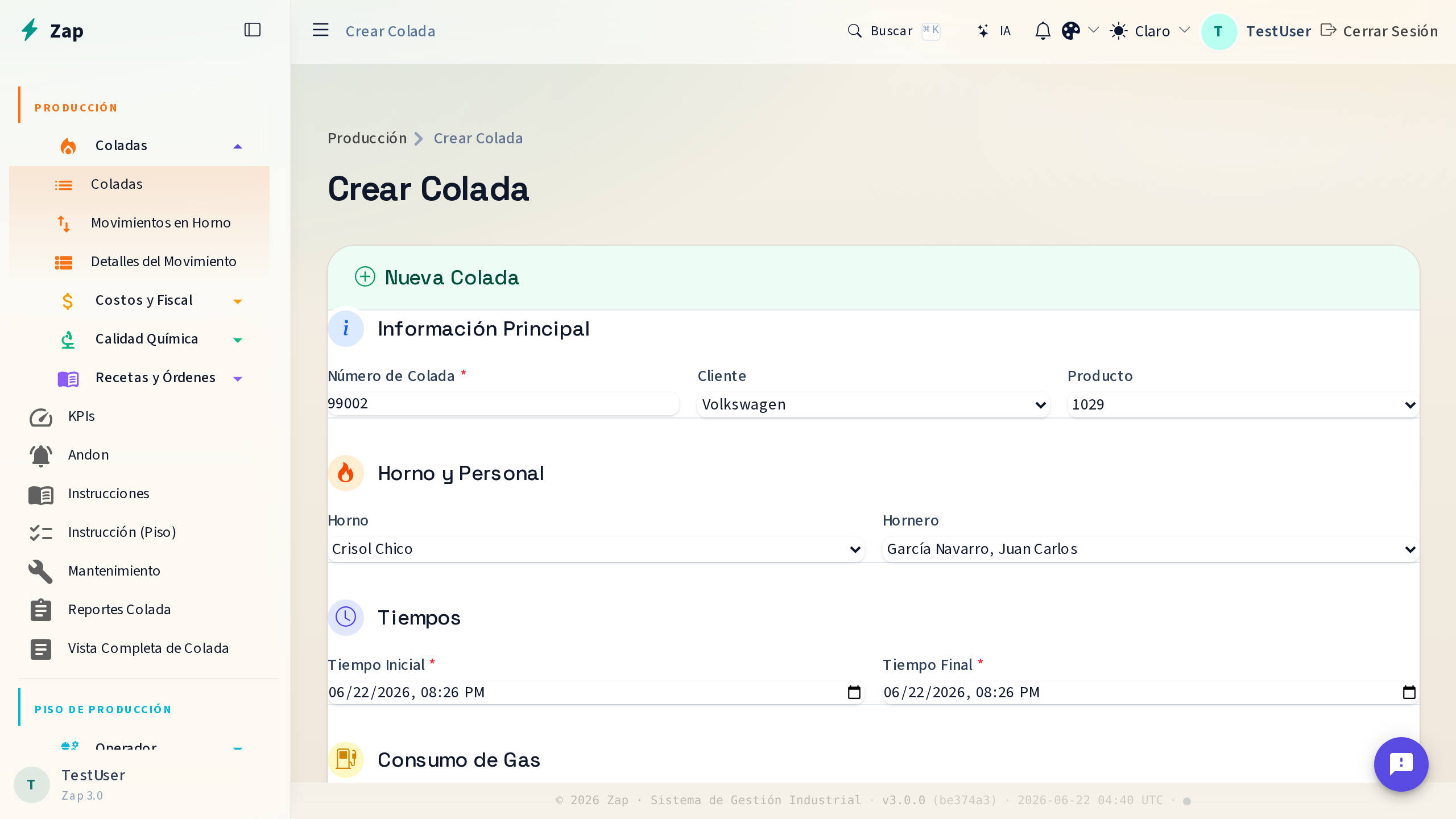Click Buscar search button
This screenshot has width=1456, height=819.
(x=893, y=31)
